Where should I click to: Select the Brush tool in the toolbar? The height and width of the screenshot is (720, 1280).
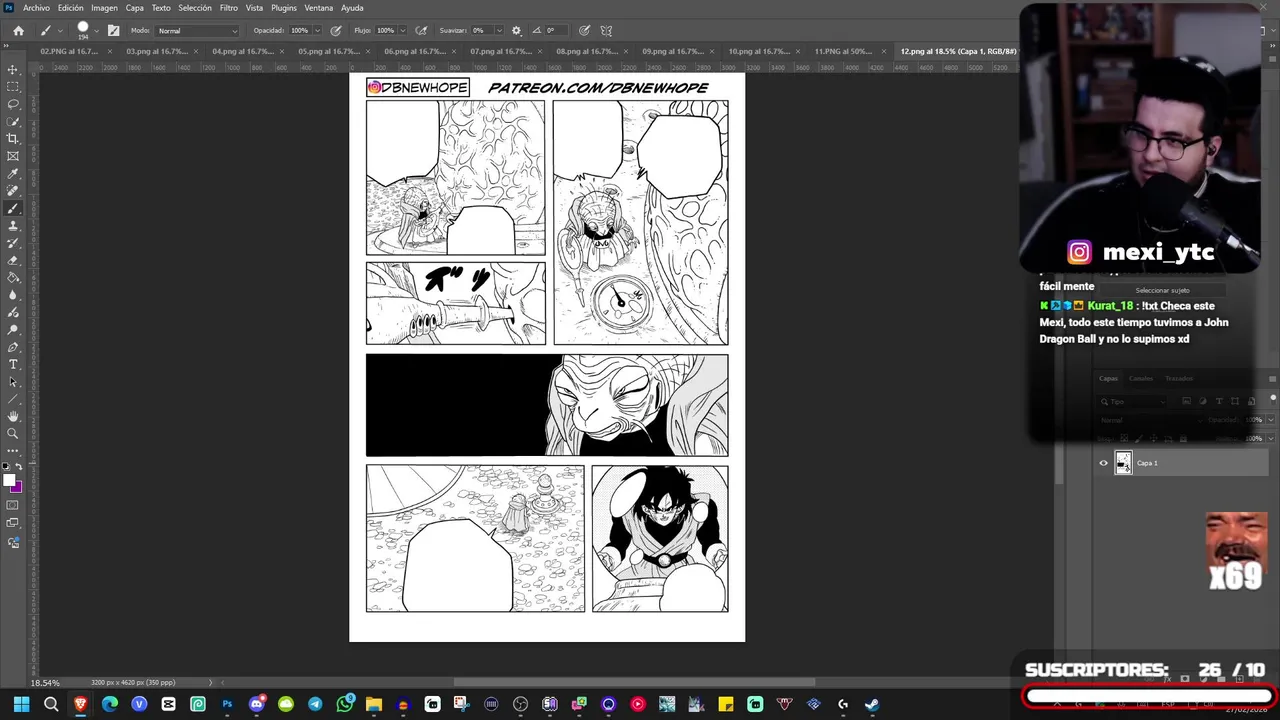(13, 208)
